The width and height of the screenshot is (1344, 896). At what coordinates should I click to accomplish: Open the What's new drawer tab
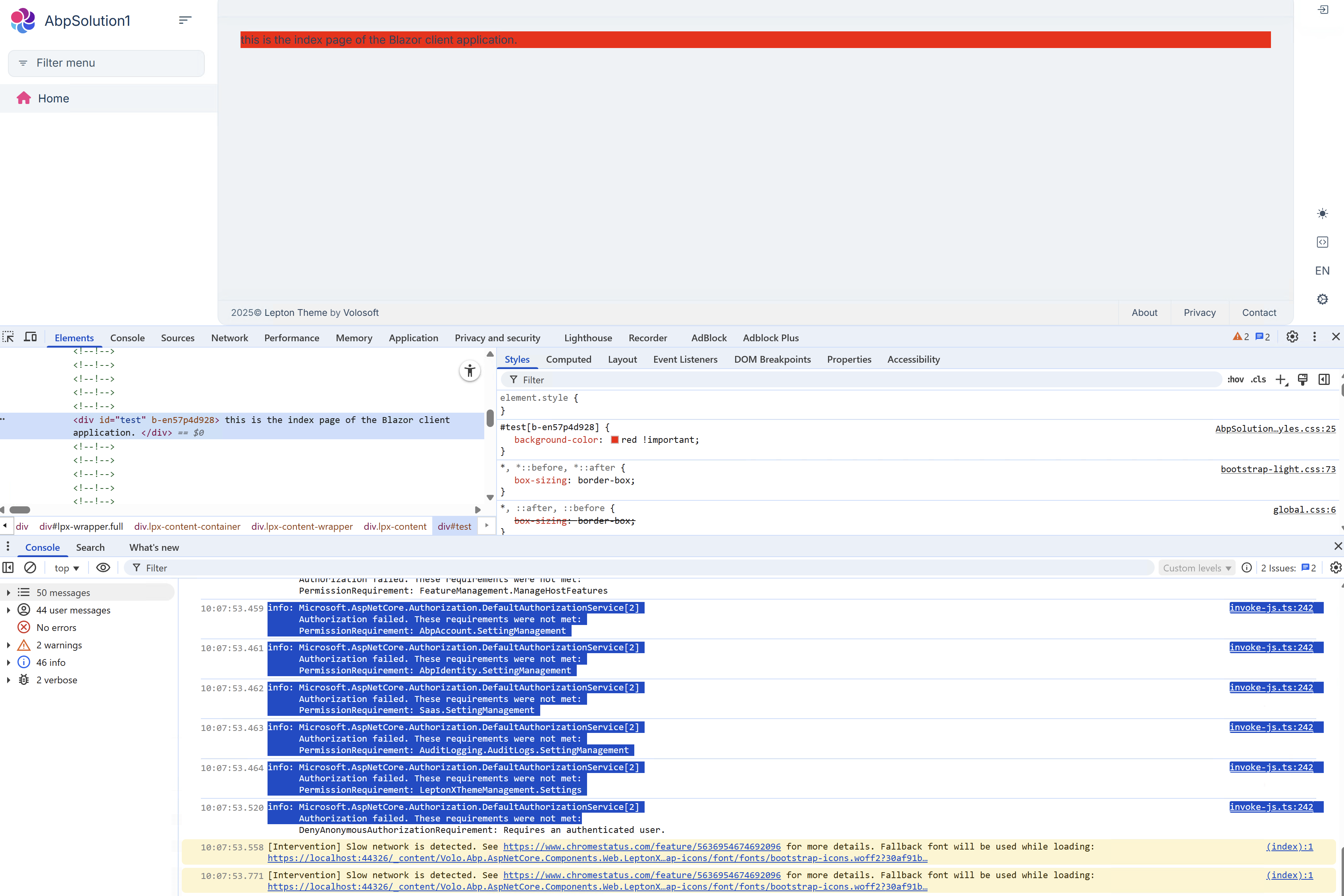(154, 548)
